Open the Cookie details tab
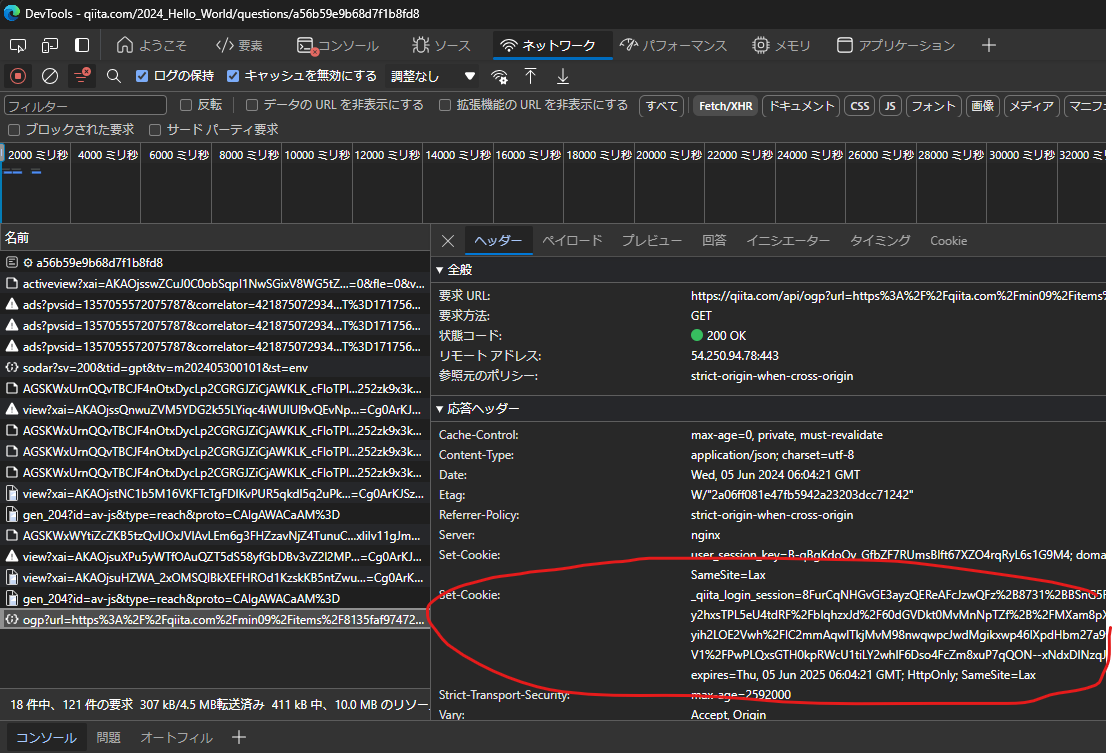The image size is (1112, 753). [948, 241]
